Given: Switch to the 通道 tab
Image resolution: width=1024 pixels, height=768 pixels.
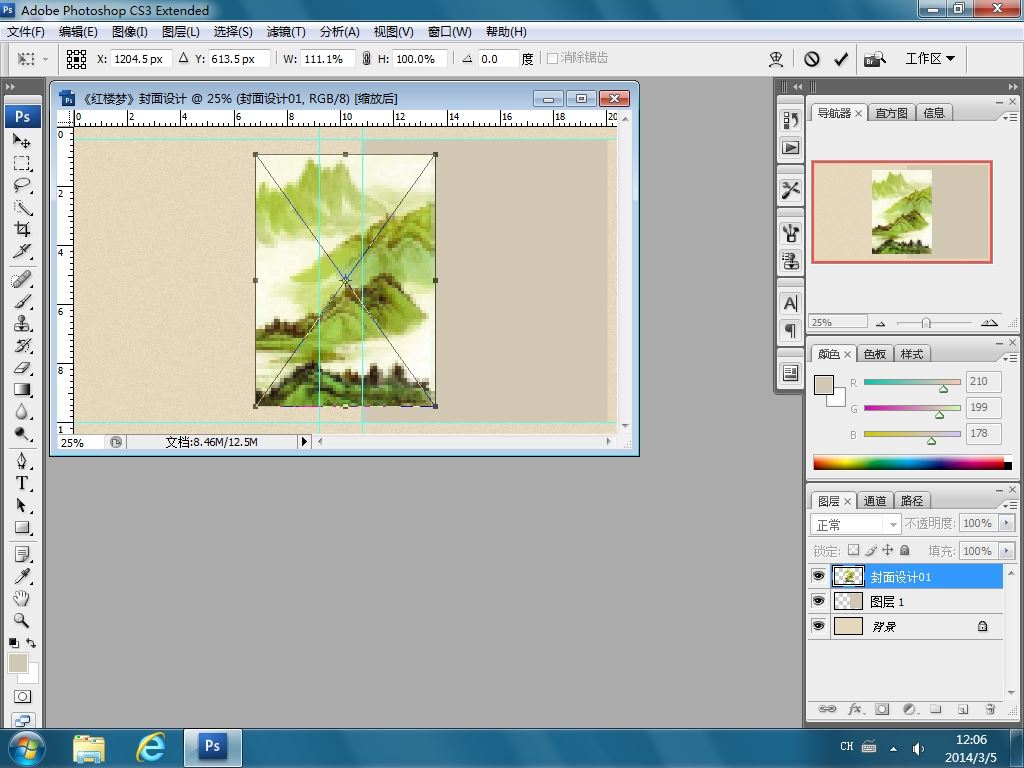Looking at the screenshot, I should coord(874,501).
